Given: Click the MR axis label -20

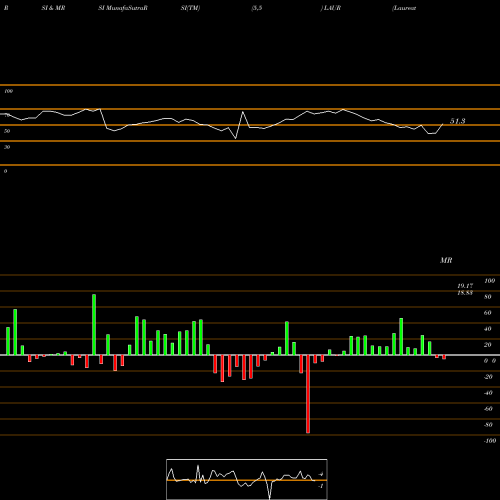Looking at the screenshot, I should (488, 377).
